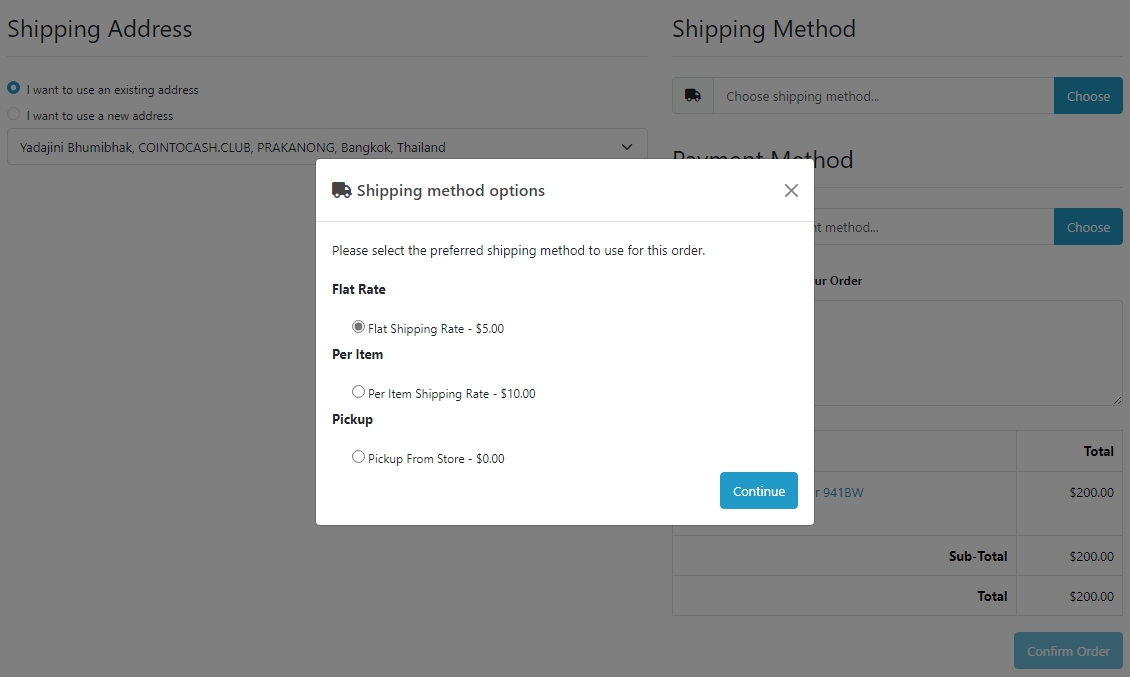Select Pickup From Store $0.00 option
Image resolution: width=1130 pixels, height=677 pixels.
[358, 456]
